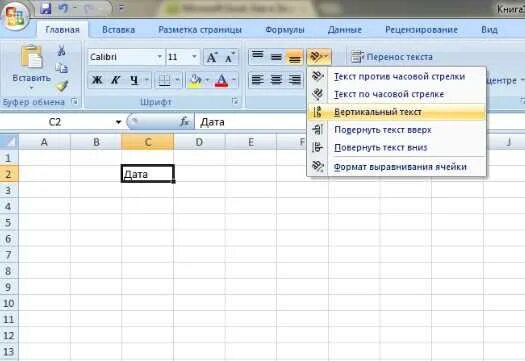This screenshot has height=361, width=525.
Task: Expand underline style dropdown arrow
Action: [x=147, y=80]
